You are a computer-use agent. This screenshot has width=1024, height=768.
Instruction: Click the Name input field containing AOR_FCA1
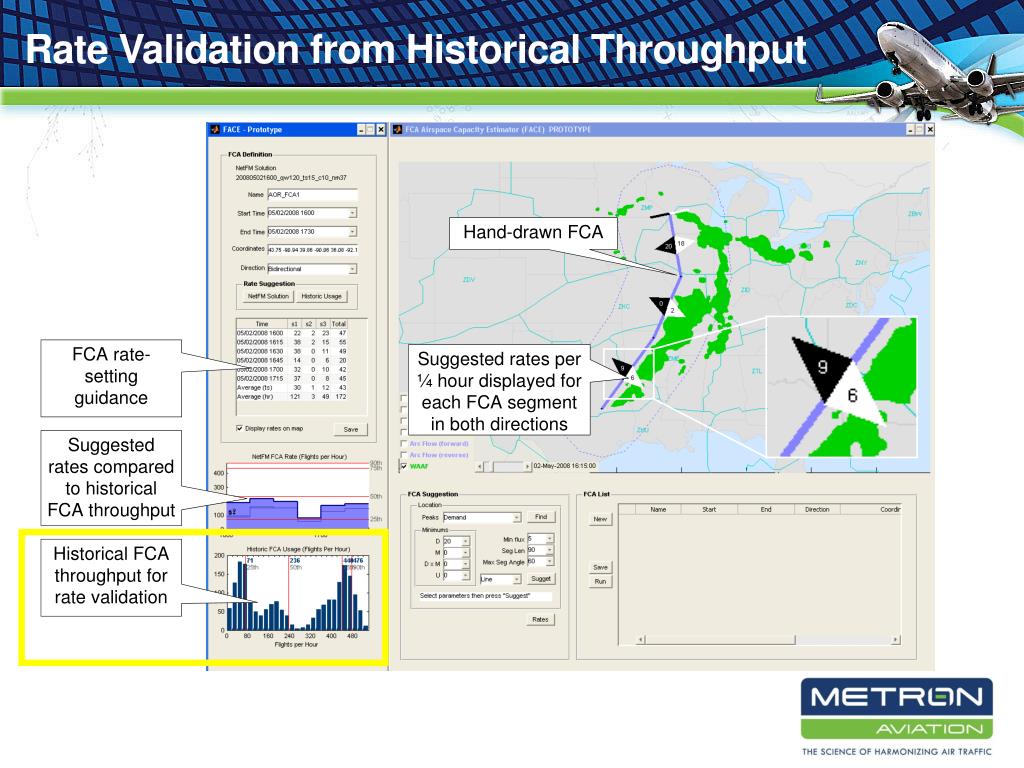[x=312, y=195]
